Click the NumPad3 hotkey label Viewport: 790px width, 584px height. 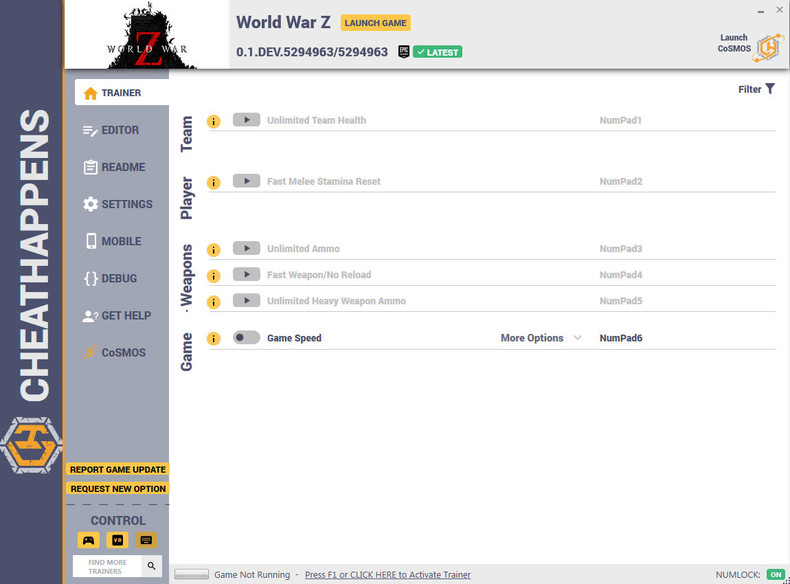621,249
